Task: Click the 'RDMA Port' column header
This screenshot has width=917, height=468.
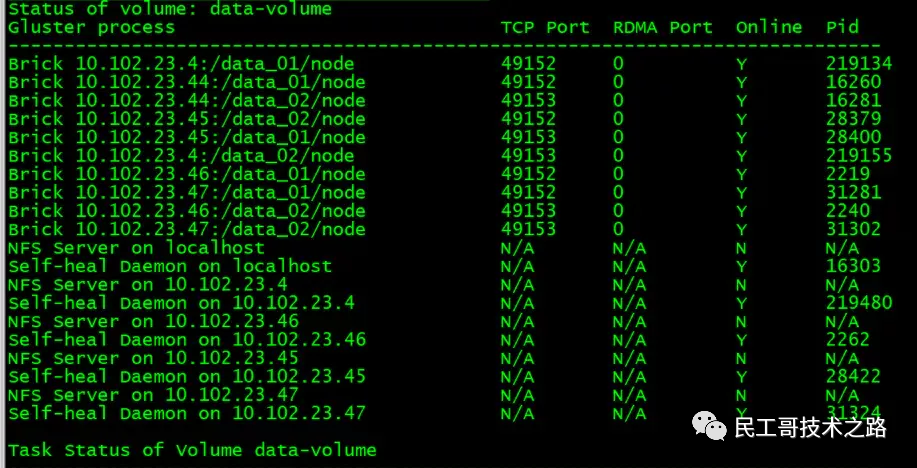Action: click(x=663, y=27)
